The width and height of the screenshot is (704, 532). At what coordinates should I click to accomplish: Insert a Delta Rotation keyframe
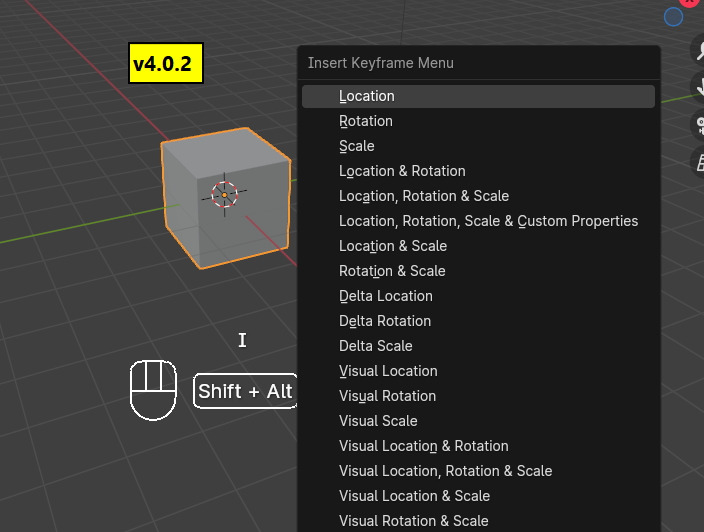478,321
